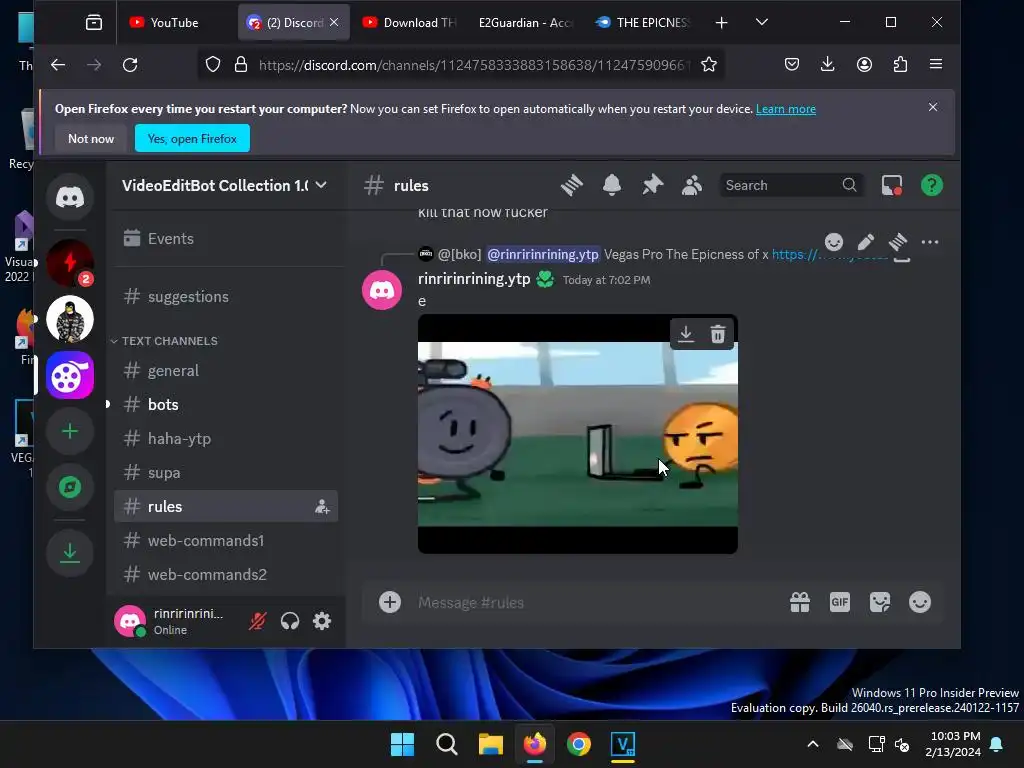Viewport: 1024px width, 768px height.
Task: Open Firefox application menu hamburger
Action: pyautogui.click(x=936, y=64)
